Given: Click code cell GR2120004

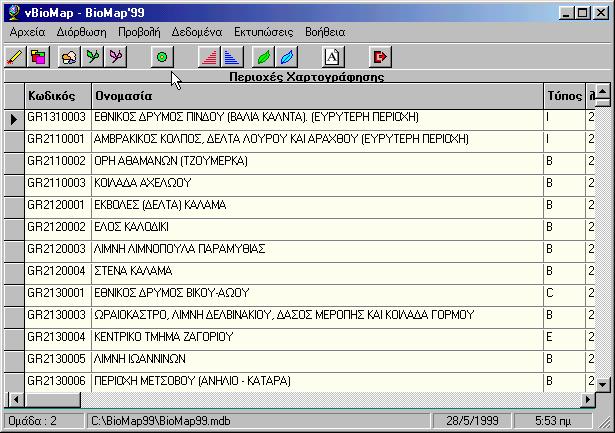Looking at the screenshot, I should tap(58, 273).
